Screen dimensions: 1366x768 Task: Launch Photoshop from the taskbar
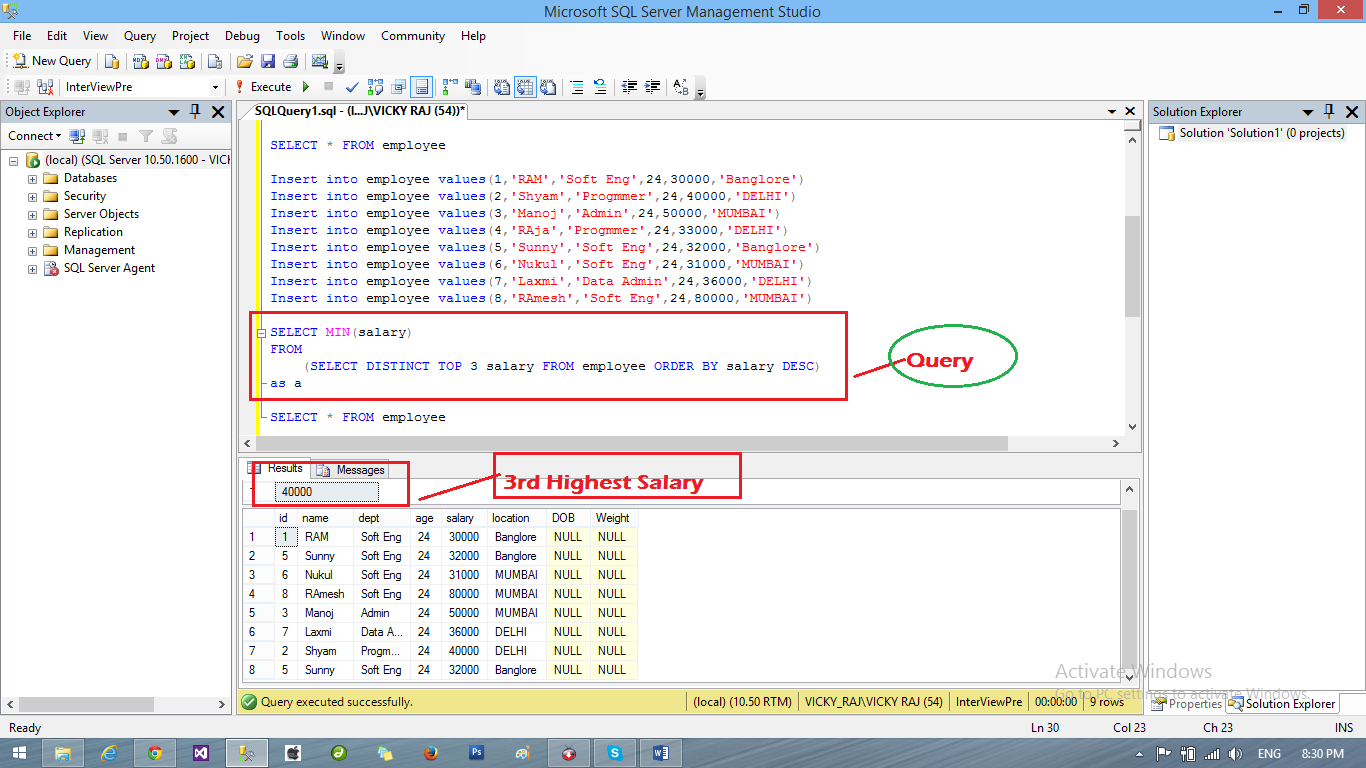(x=477, y=752)
